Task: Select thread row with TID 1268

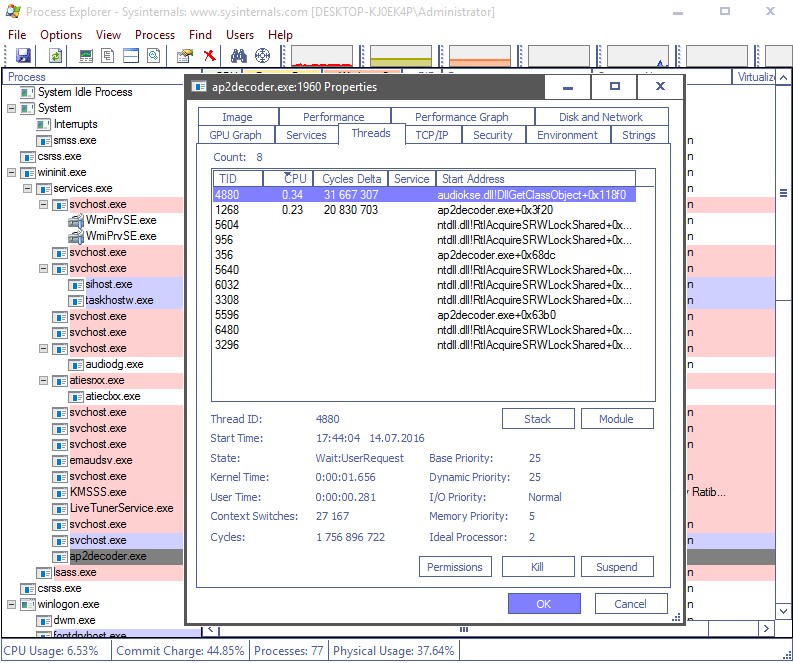Action: [424, 210]
